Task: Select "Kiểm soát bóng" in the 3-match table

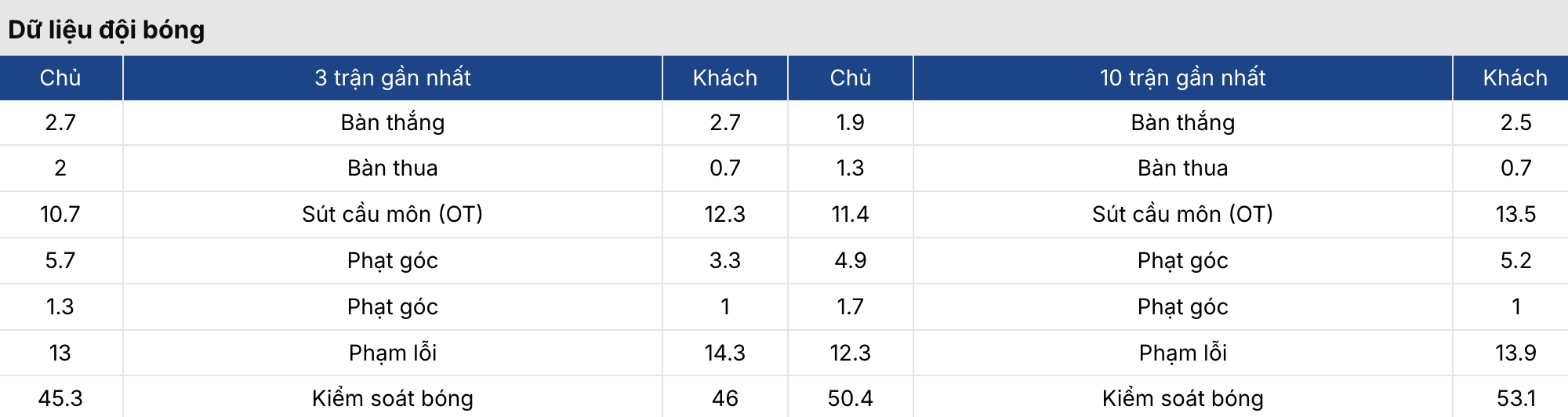Action: (393, 398)
